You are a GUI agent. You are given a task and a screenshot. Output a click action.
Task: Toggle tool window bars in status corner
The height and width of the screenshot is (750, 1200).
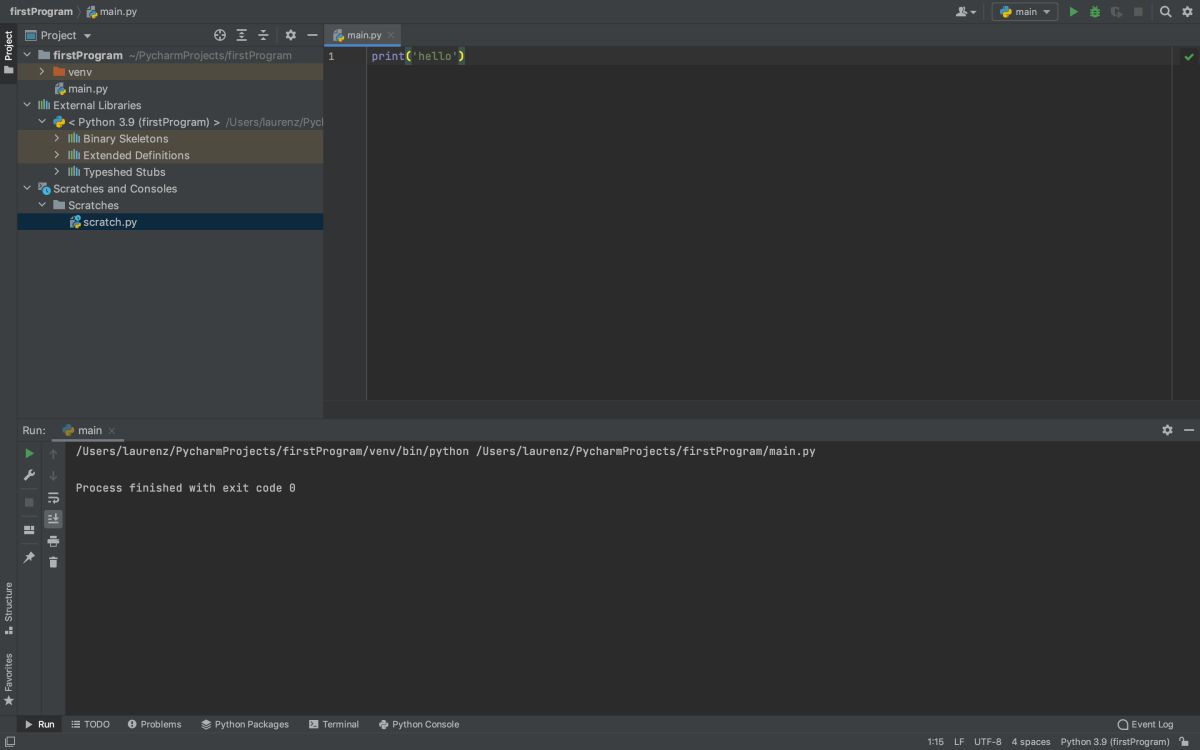coord(9,741)
